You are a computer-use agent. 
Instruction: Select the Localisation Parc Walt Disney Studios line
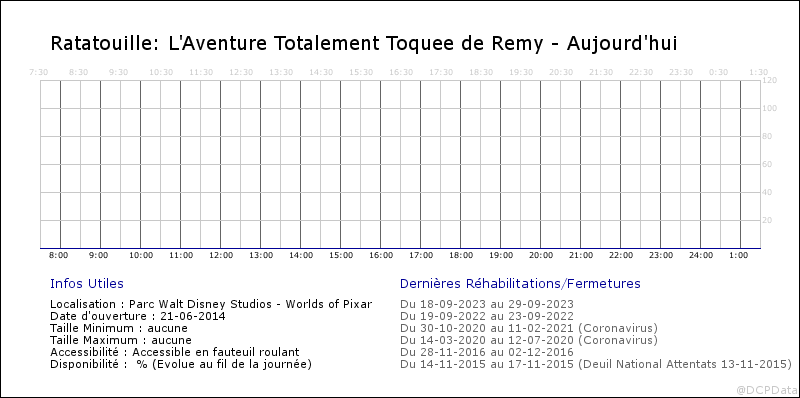(x=211, y=305)
